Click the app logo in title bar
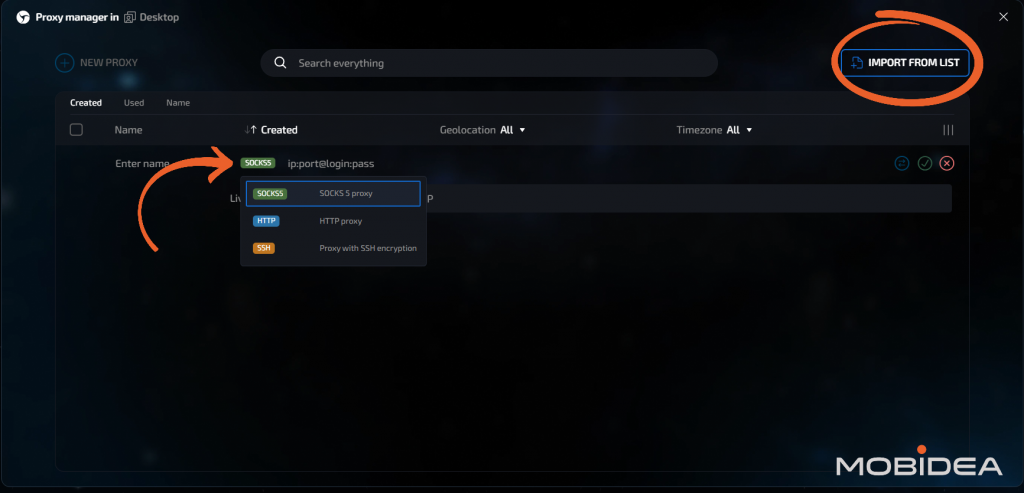This screenshot has width=1024, height=493. (23, 18)
